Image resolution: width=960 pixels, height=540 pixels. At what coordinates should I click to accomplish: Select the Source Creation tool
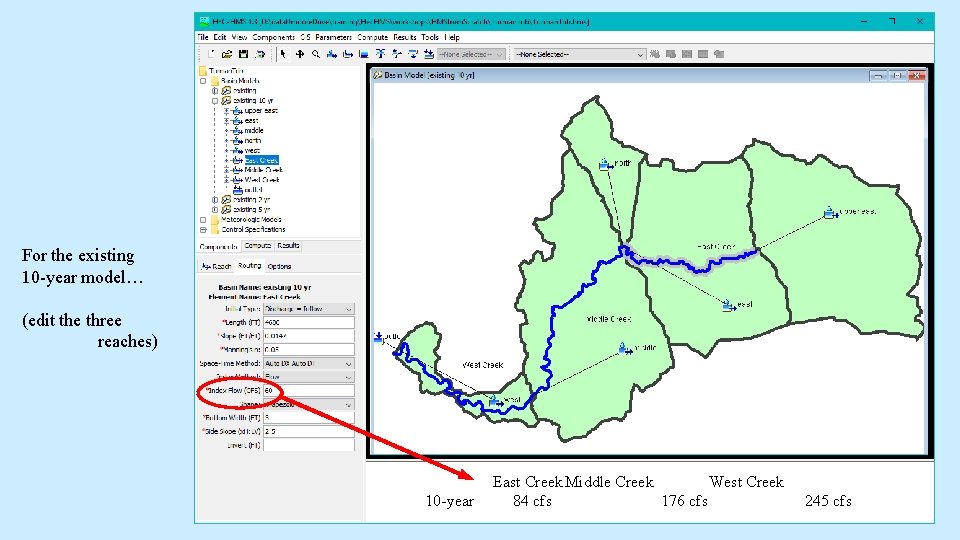point(413,54)
